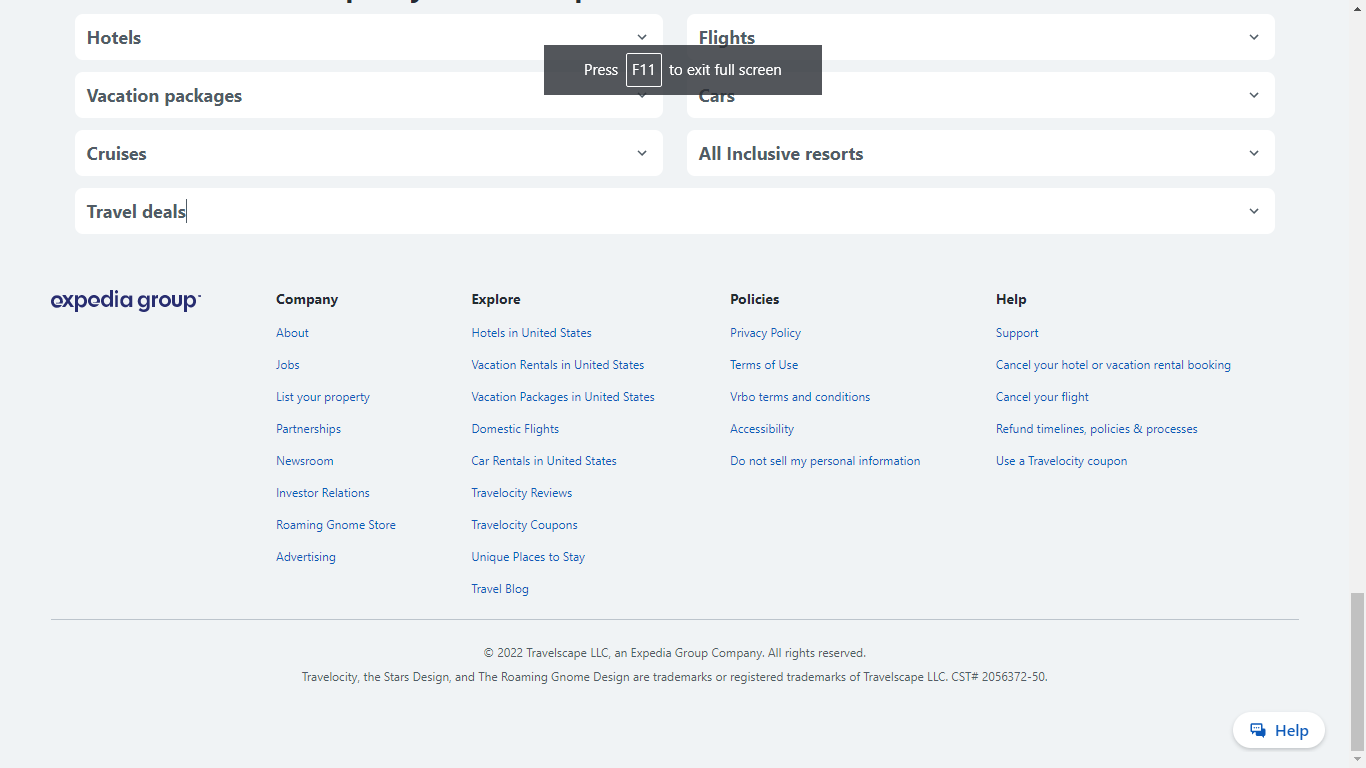Expand the Travel deals accordion
Image resolution: width=1366 pixels, height=768 pixels.
675,211
